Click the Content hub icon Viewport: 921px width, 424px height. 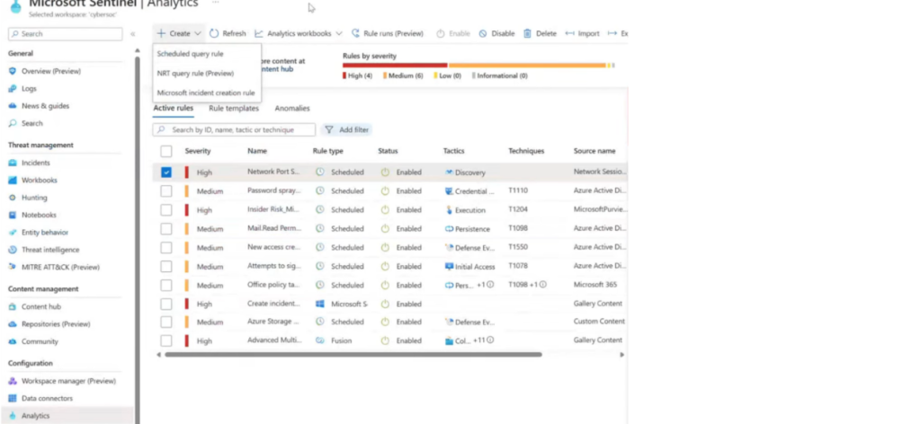click(12, 307)
